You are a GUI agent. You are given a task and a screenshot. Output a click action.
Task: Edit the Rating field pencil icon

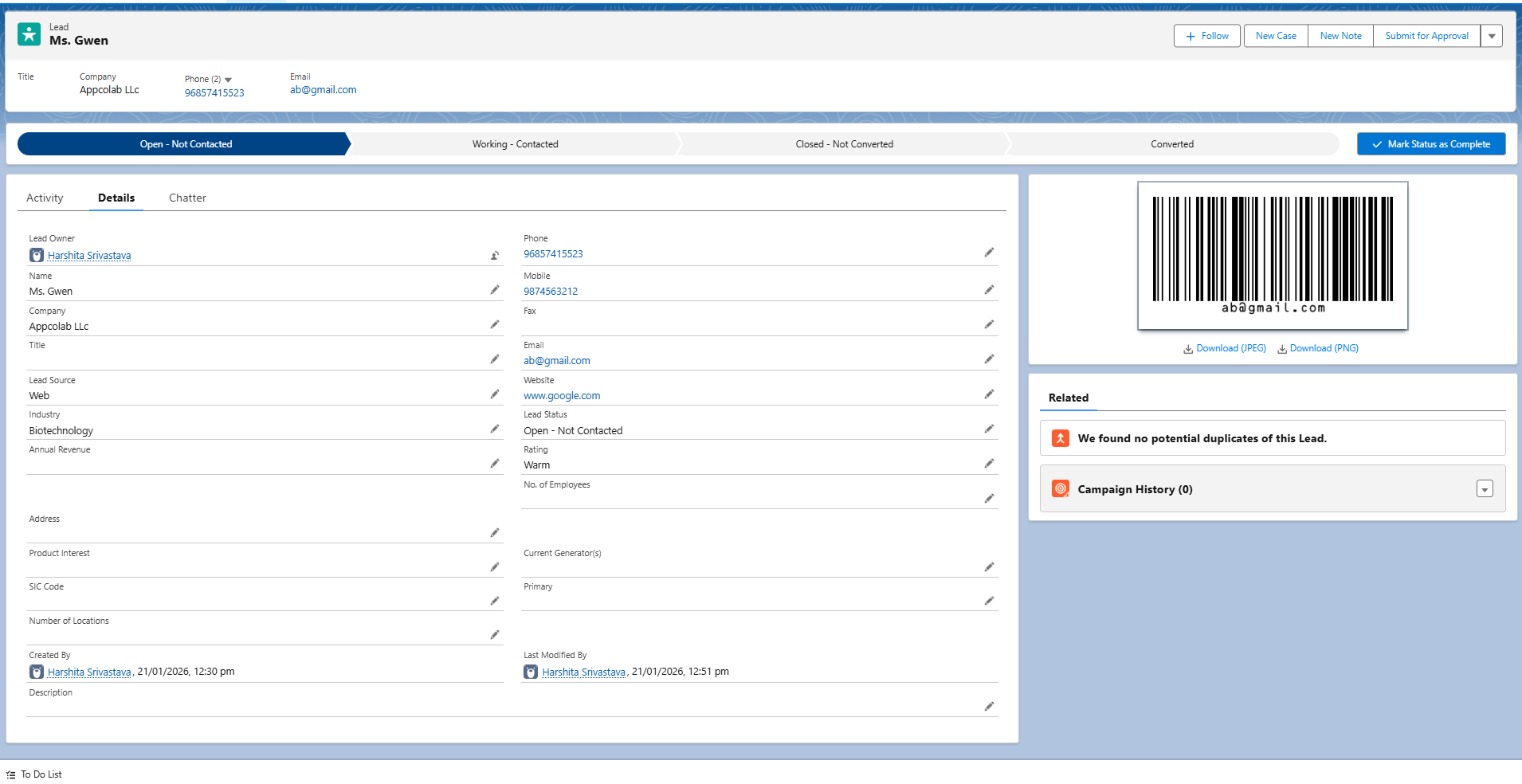click(989, 464)
